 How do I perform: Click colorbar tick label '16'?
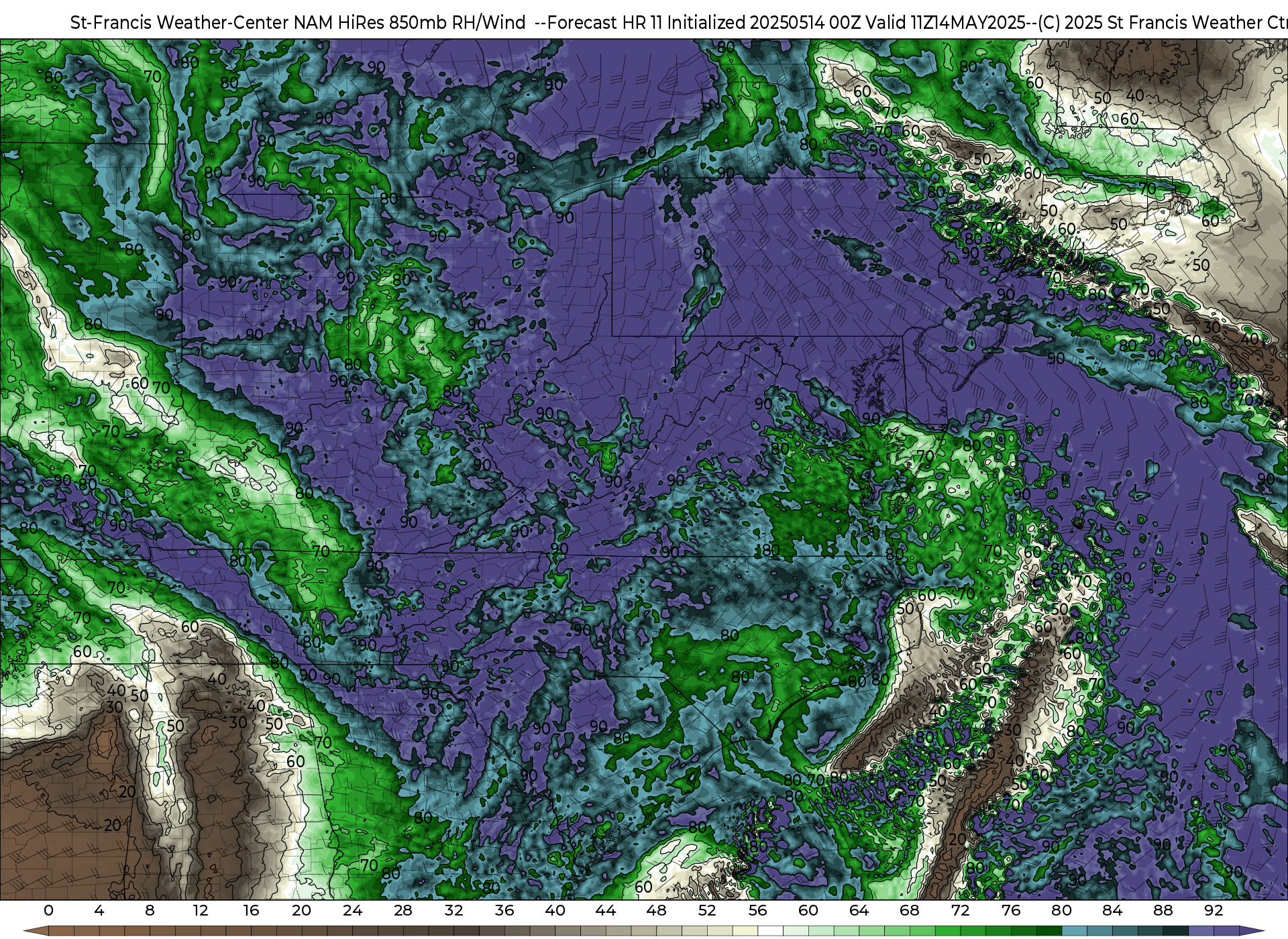pyautogui.click(x=251, y=911)
